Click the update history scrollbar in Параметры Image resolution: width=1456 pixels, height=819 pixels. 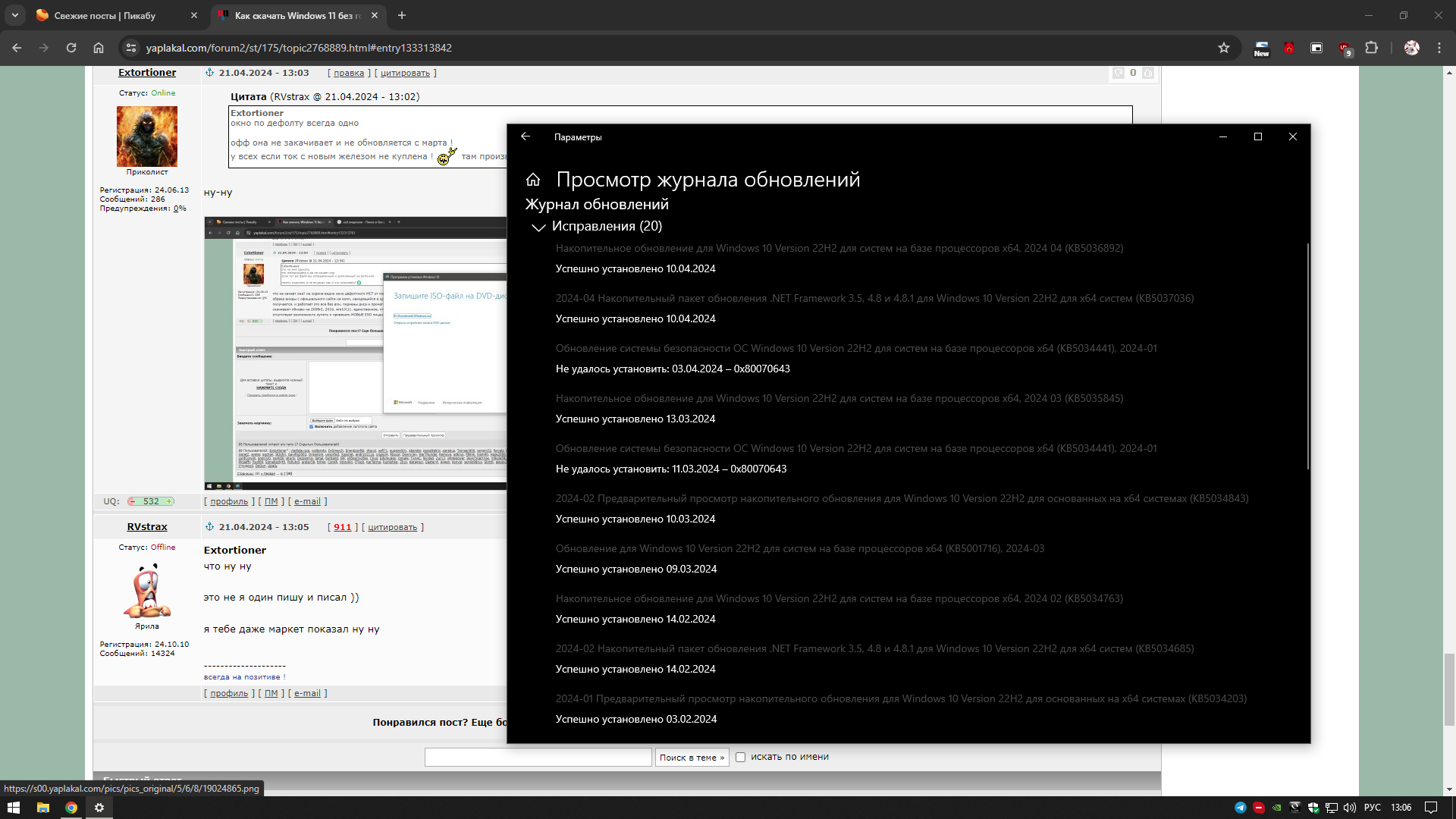(x=1307, y=356)
